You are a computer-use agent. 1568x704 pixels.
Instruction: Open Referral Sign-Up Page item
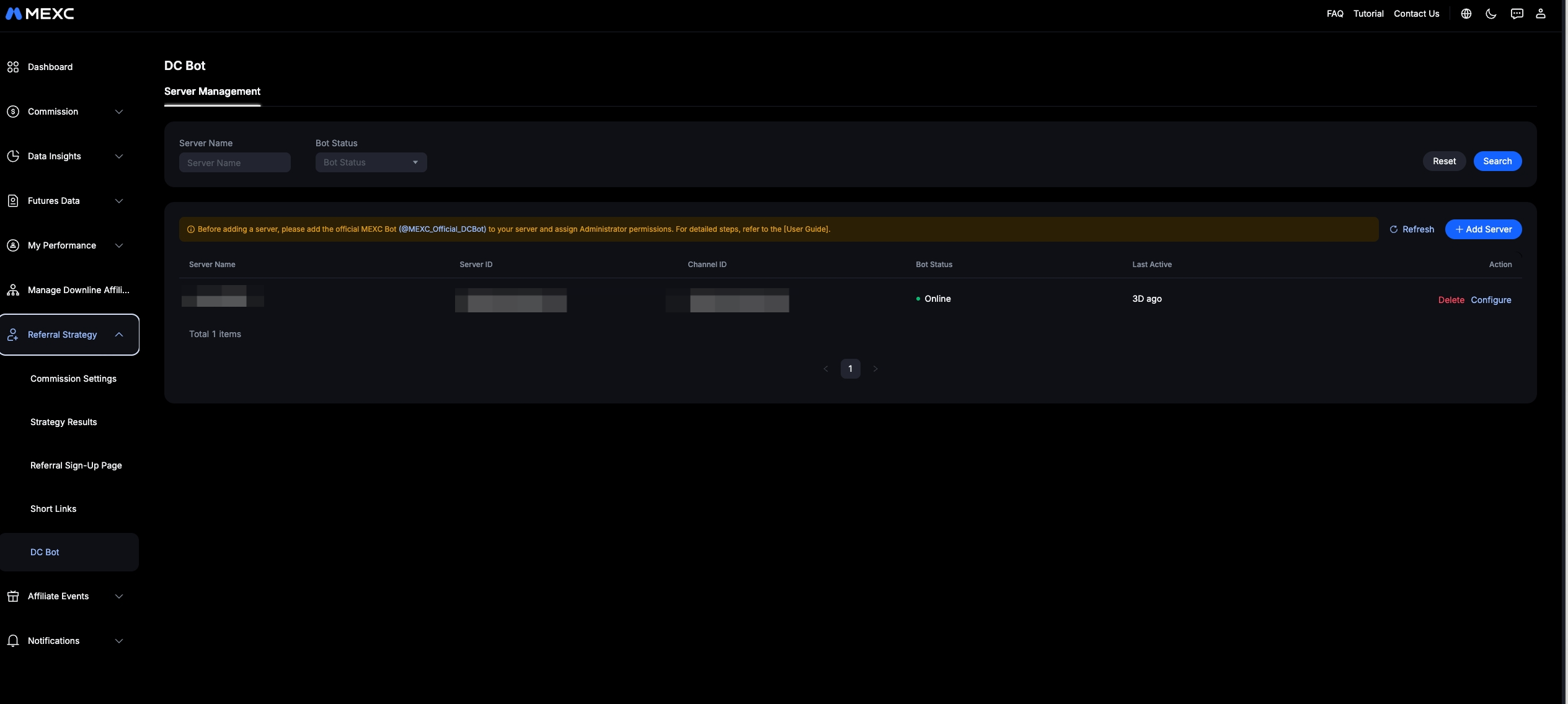pos(76,465)
